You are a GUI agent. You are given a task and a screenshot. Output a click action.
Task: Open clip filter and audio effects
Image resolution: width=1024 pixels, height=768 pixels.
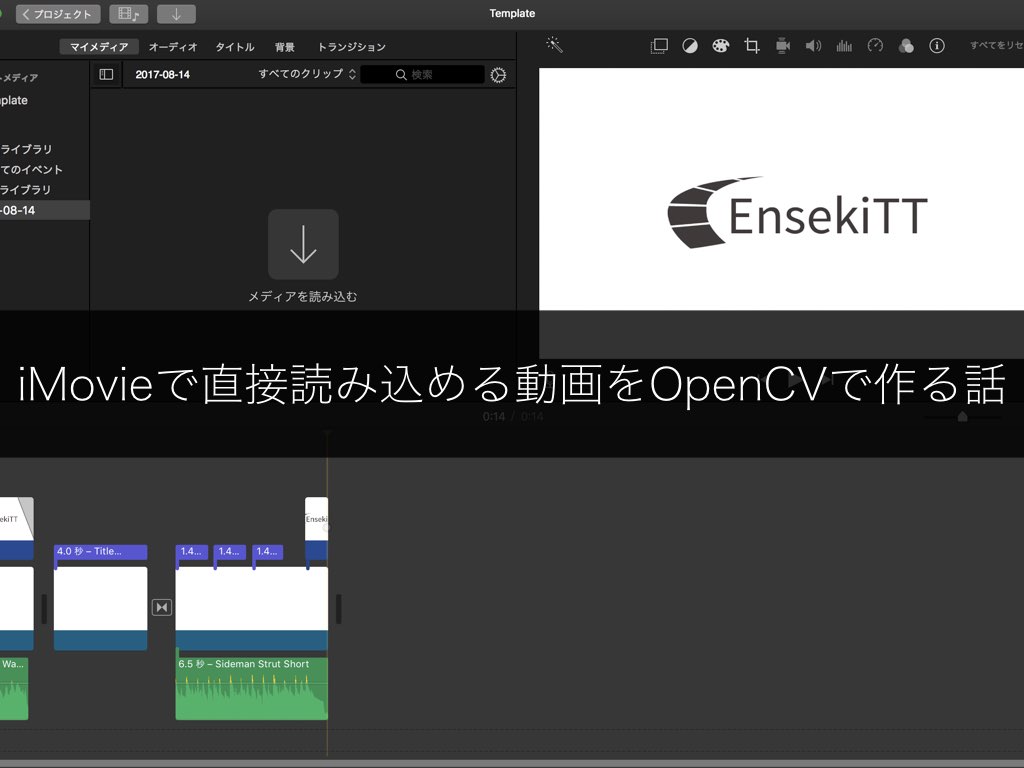[906, 46]
